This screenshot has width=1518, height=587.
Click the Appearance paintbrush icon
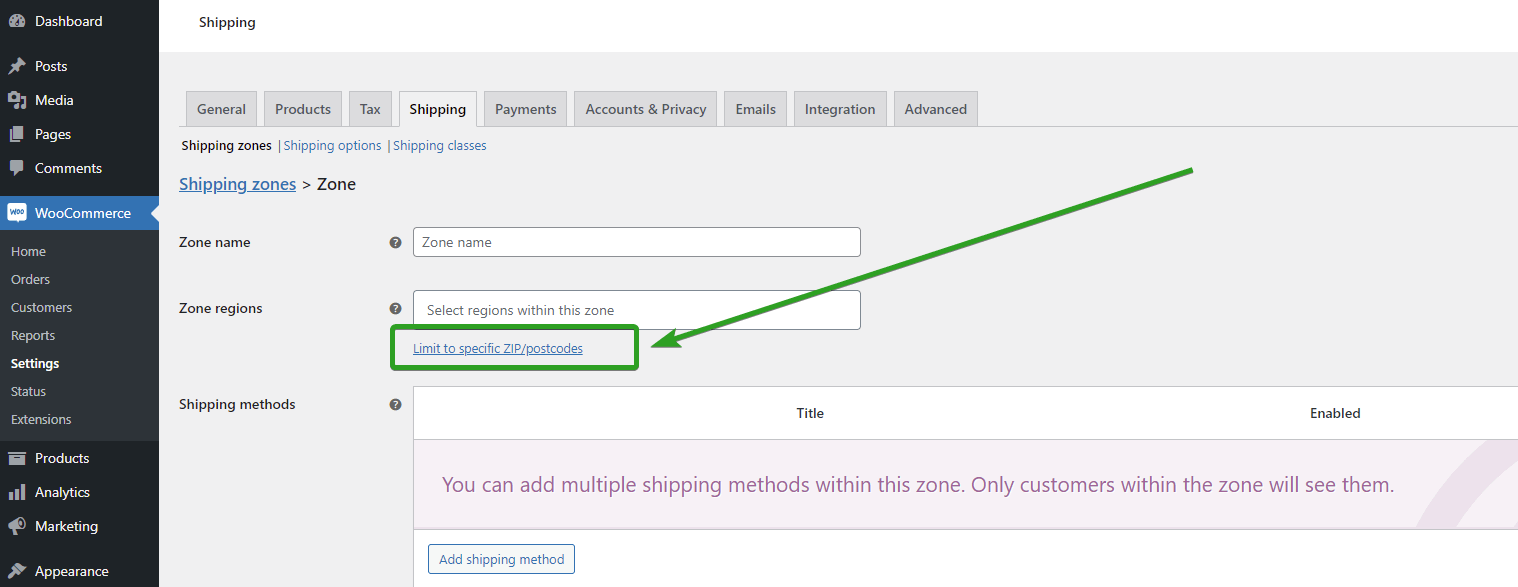(17, 571)
